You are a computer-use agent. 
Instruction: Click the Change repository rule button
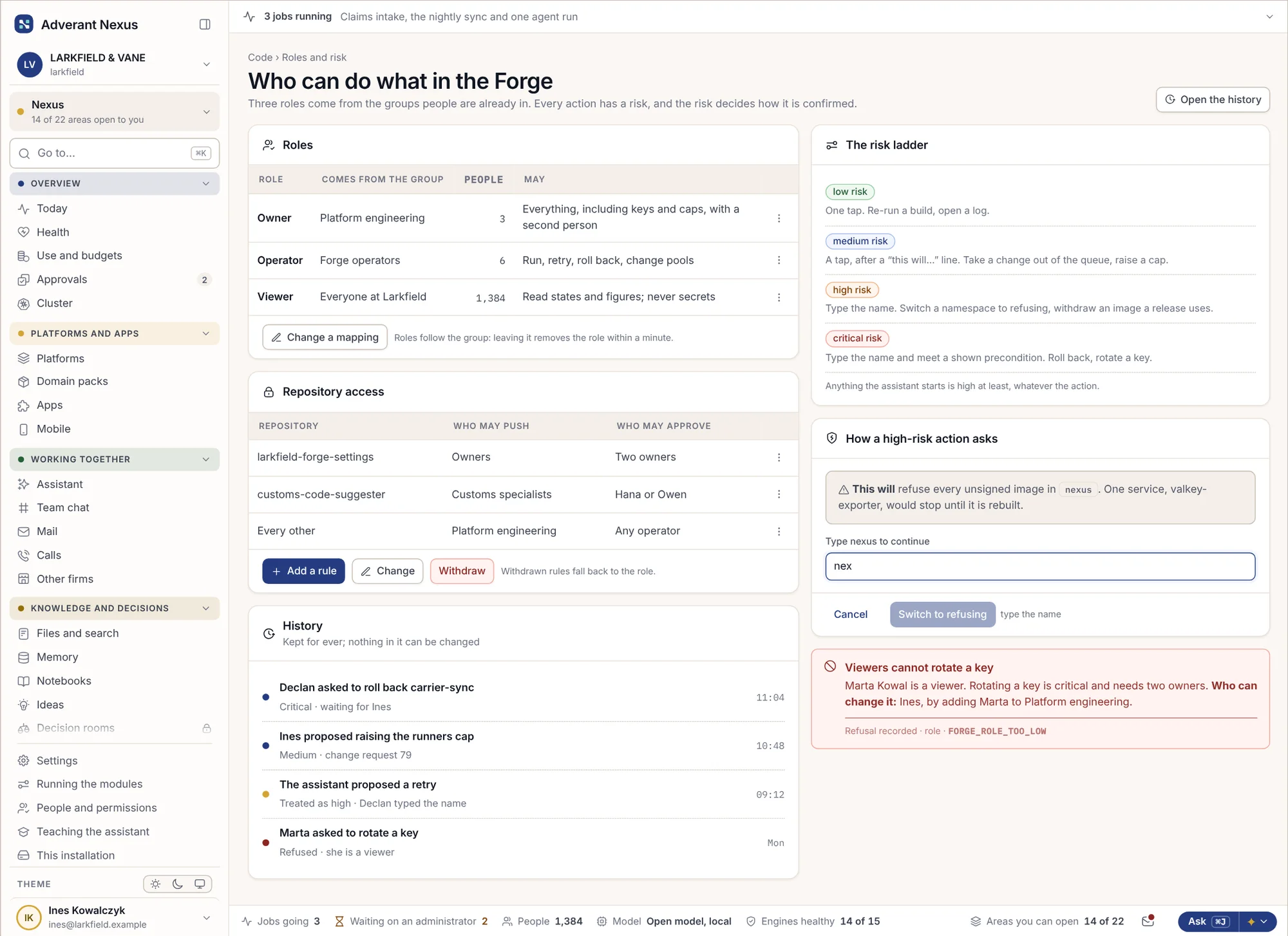click(x=387, y=571)
